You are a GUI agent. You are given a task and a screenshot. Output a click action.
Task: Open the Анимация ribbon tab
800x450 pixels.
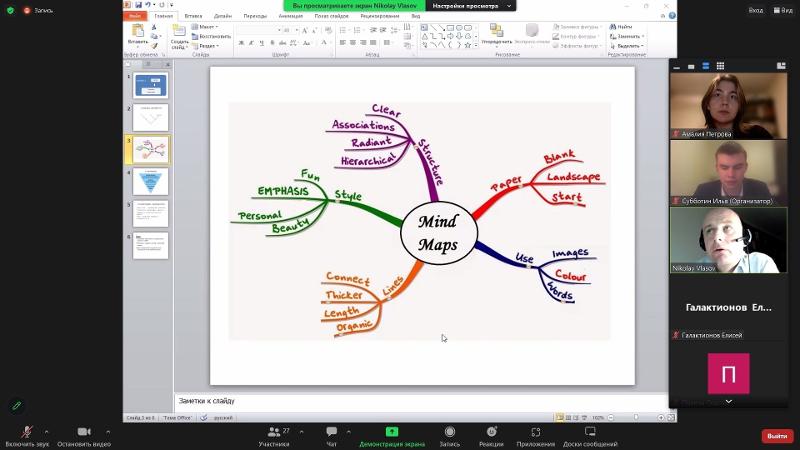(291, 16)
